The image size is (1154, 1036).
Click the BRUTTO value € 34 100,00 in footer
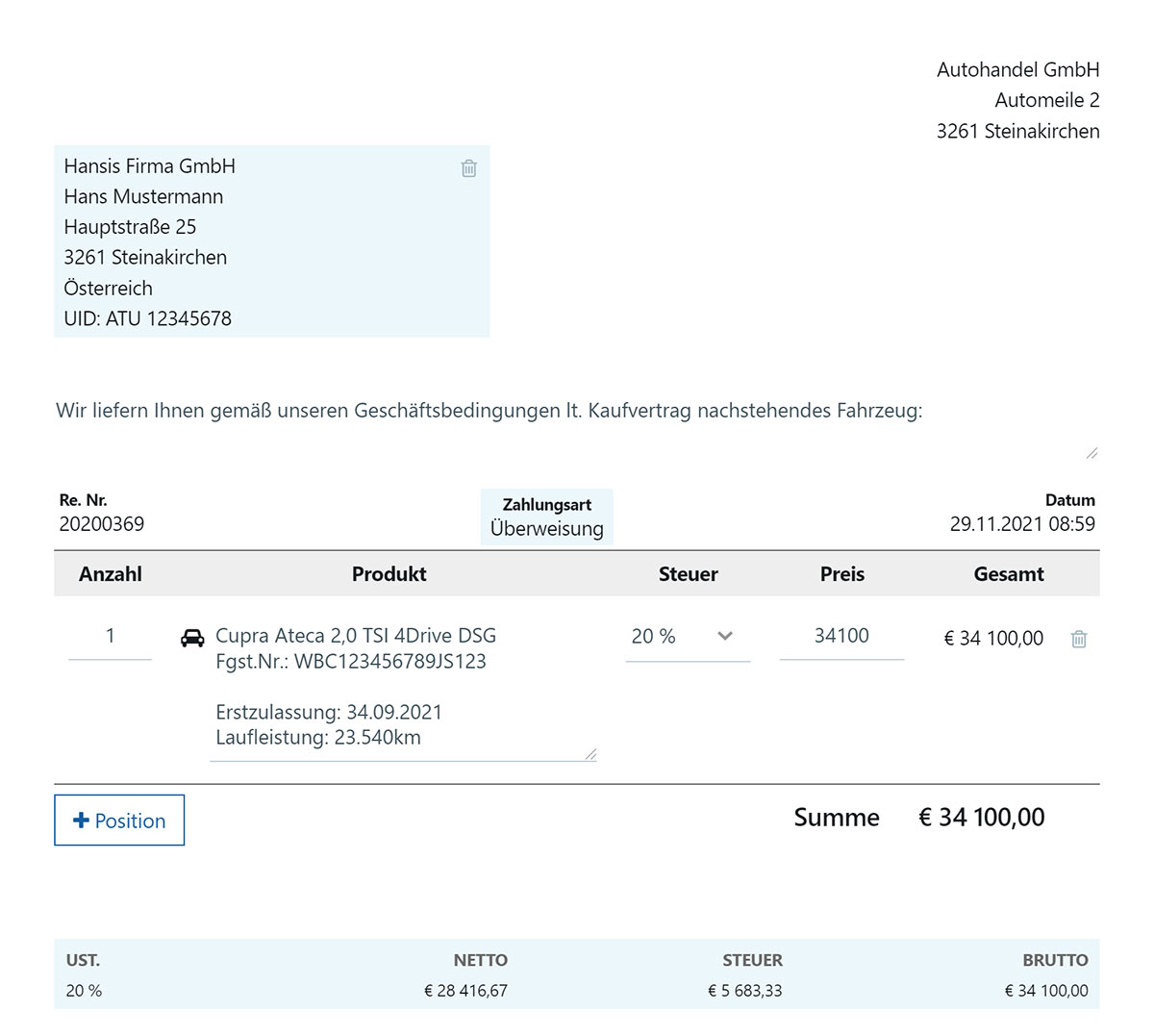click(x=1046, y=991)
